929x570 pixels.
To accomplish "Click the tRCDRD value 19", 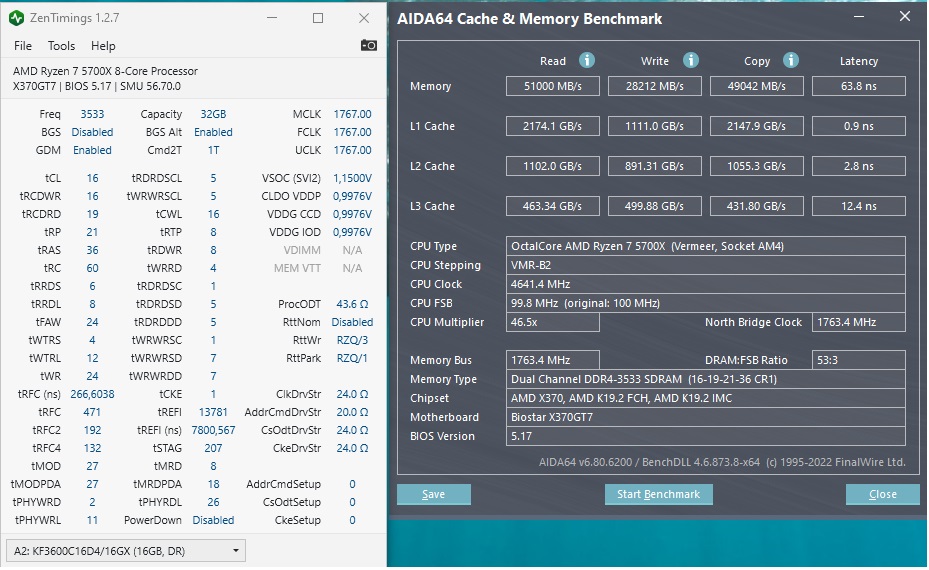I will (92, 214).
